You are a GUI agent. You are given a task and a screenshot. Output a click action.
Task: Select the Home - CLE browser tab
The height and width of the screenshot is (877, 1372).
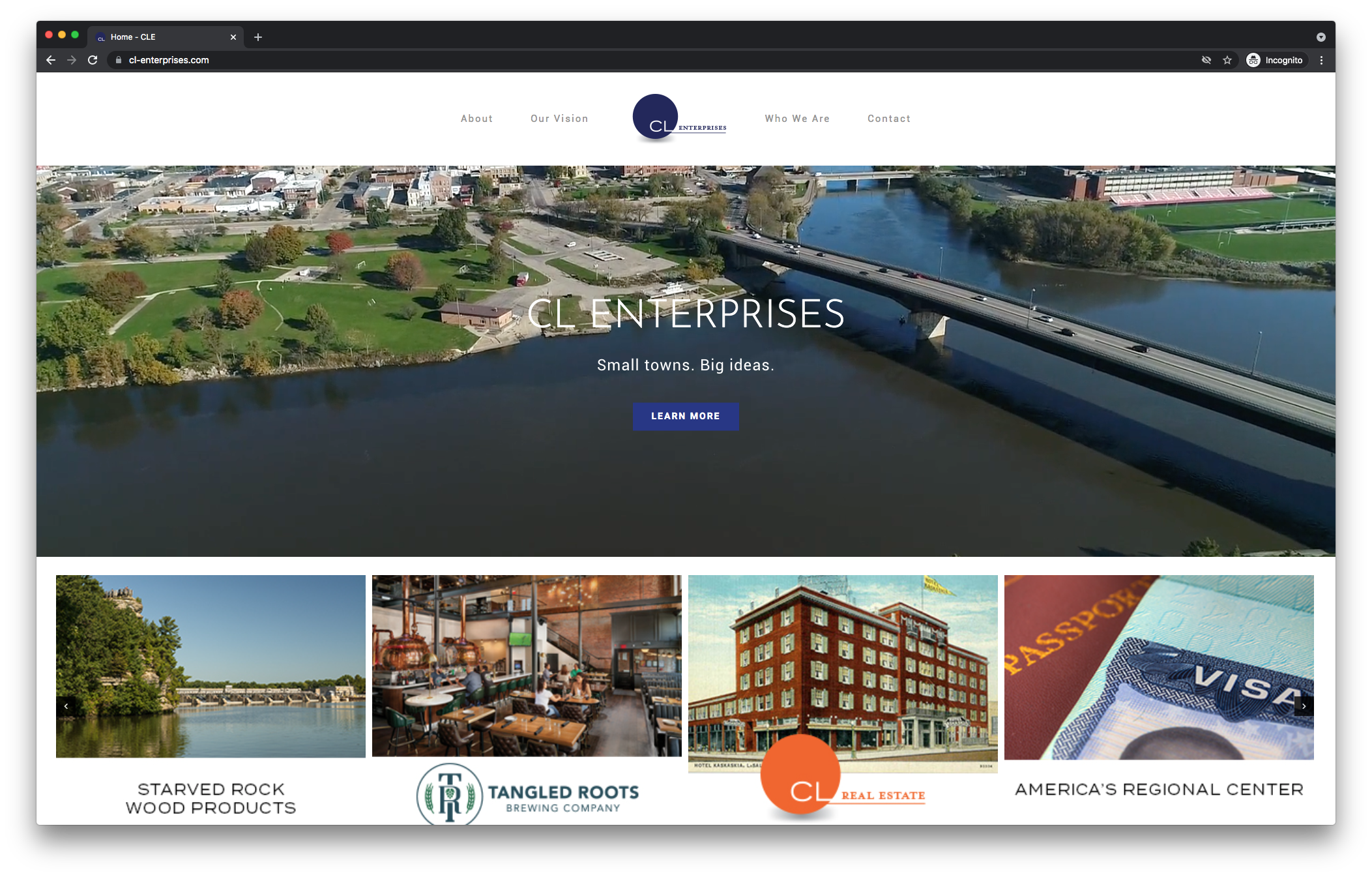point(166,37)
